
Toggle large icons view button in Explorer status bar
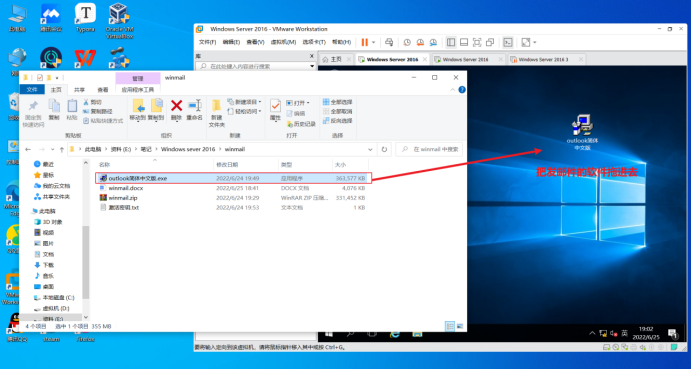pyautogui.click(x=460, y=326)
